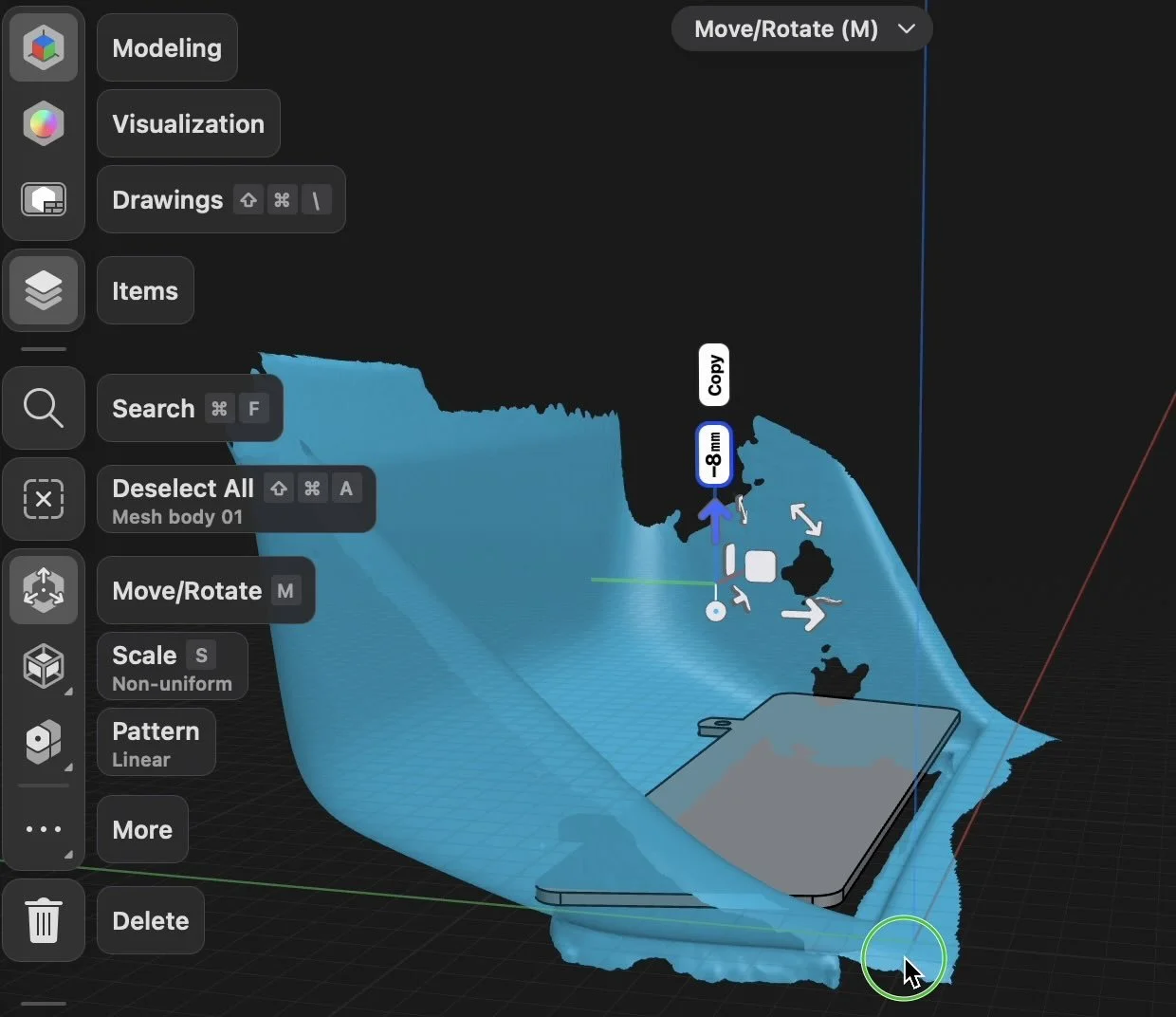Activate the Move/Rotate tool icon
Screen dimensions: 1176x1017
click(44, 590)
